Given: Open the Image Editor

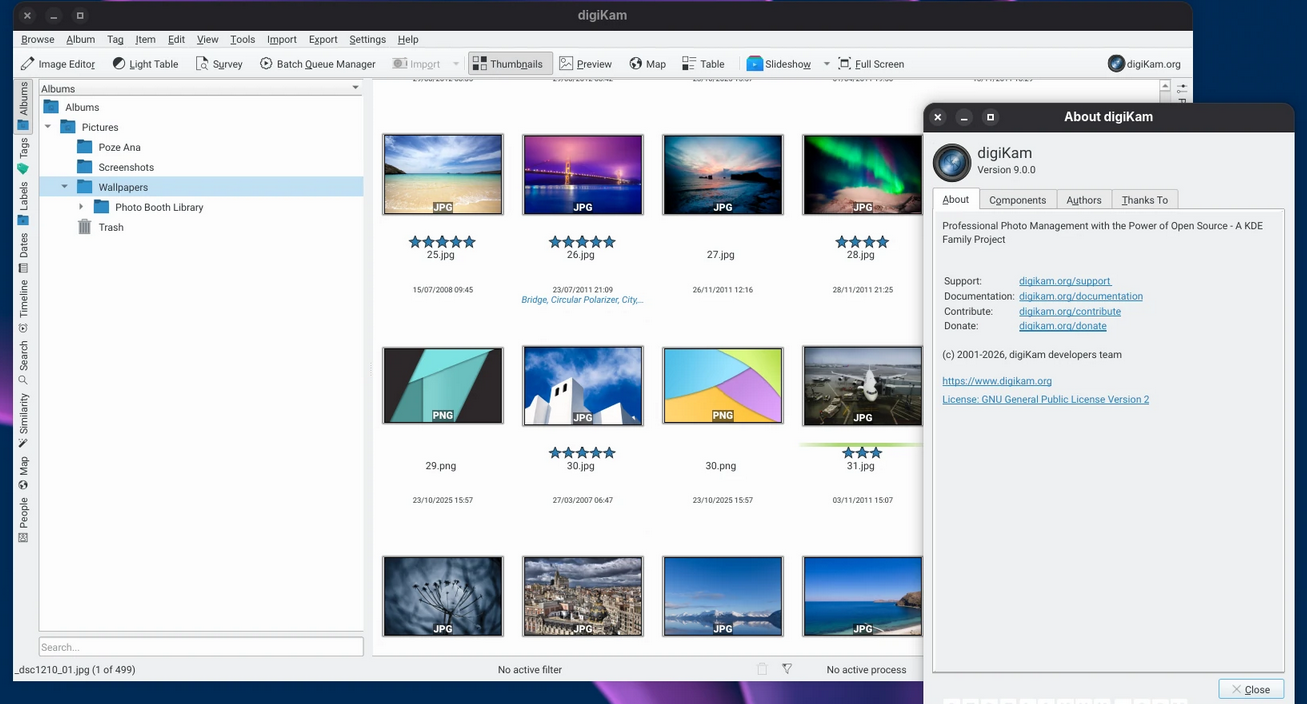Looking at the screenshot, I should click(57, 63).
